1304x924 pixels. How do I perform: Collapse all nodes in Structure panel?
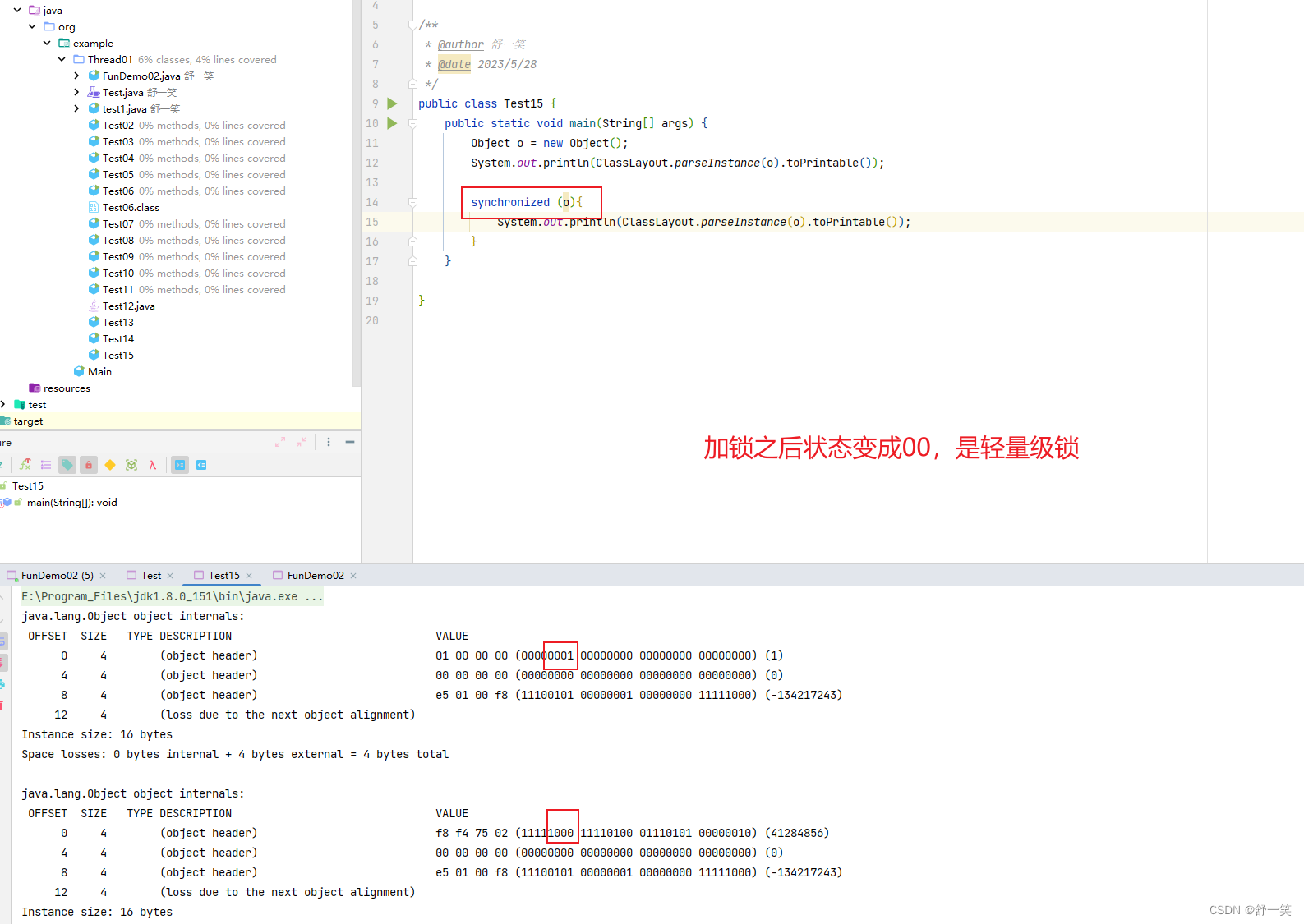tap(302, 442)
